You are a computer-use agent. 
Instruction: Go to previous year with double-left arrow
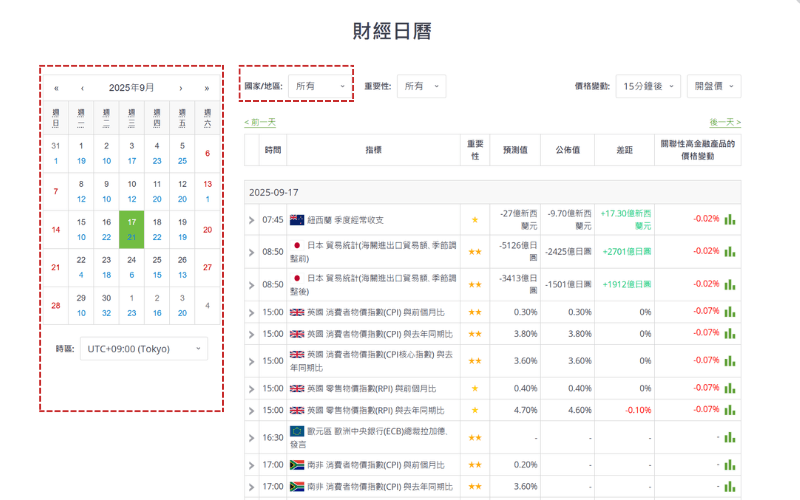[56, 88]
